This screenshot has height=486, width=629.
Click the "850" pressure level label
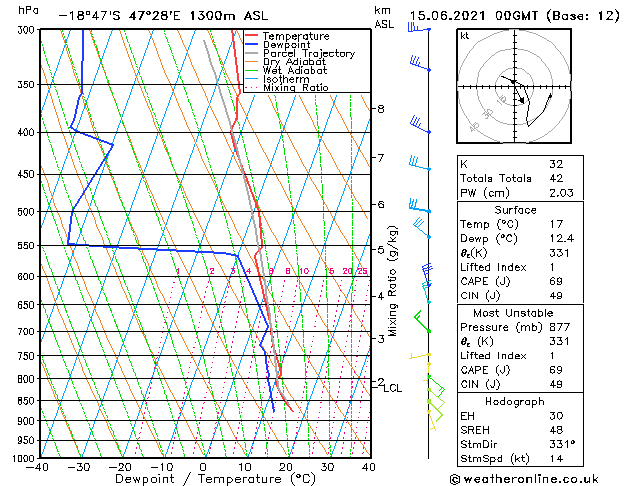coord(27,401)
